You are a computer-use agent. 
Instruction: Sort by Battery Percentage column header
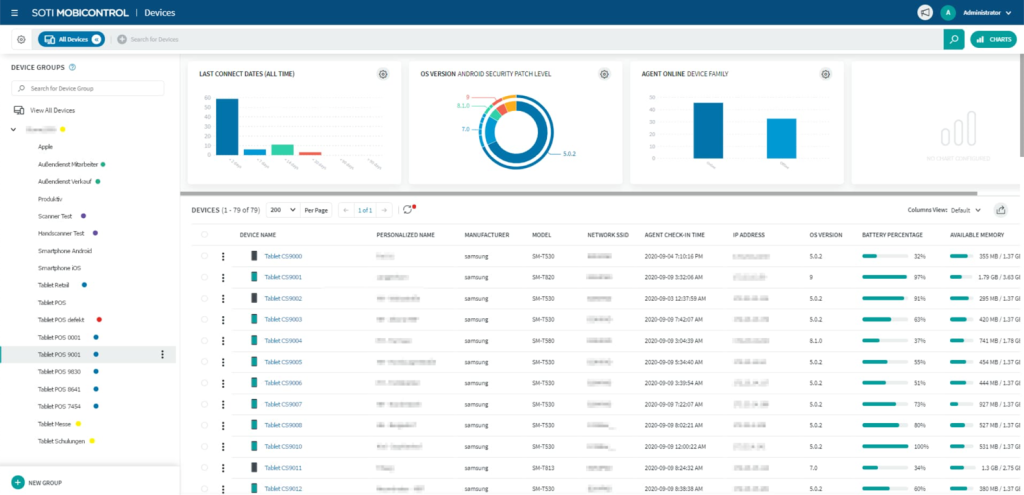[892, 234]
